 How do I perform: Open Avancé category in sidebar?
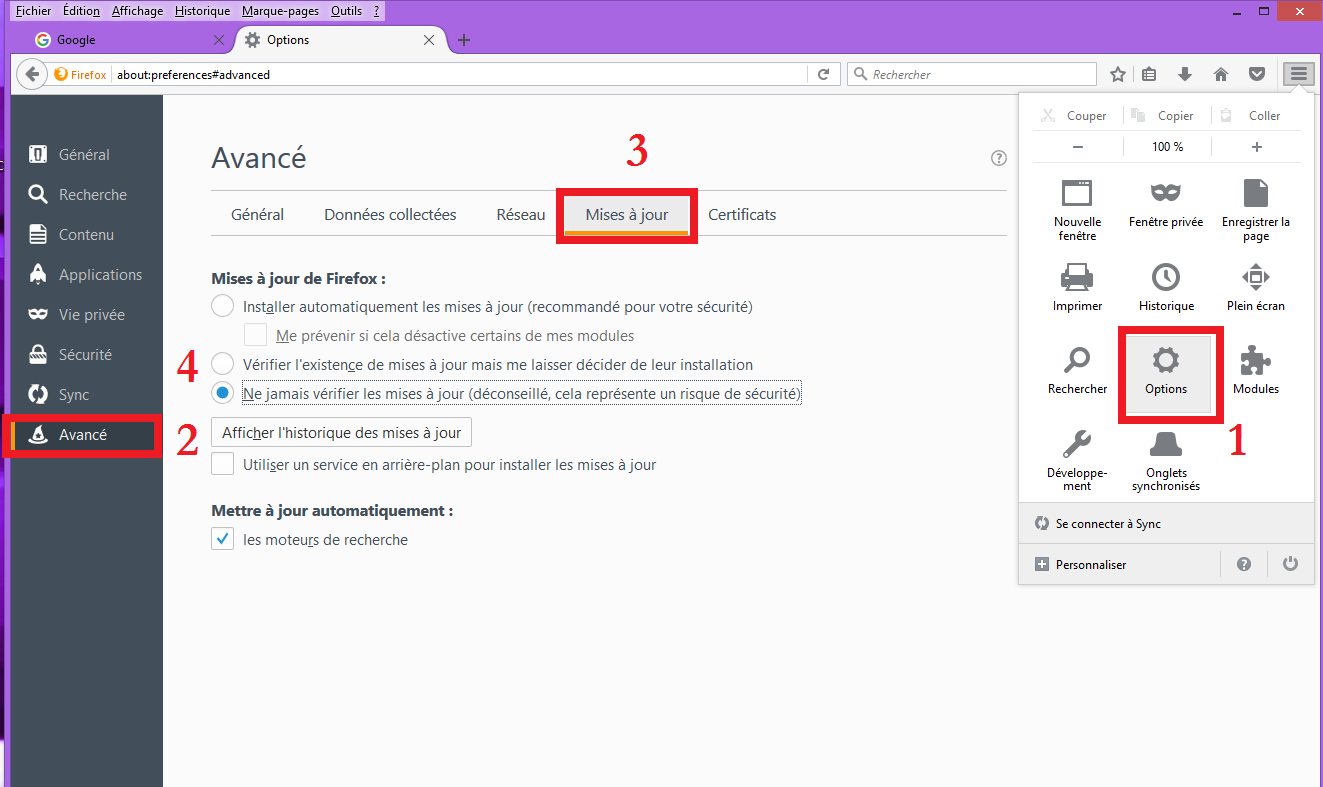point(85,435)
